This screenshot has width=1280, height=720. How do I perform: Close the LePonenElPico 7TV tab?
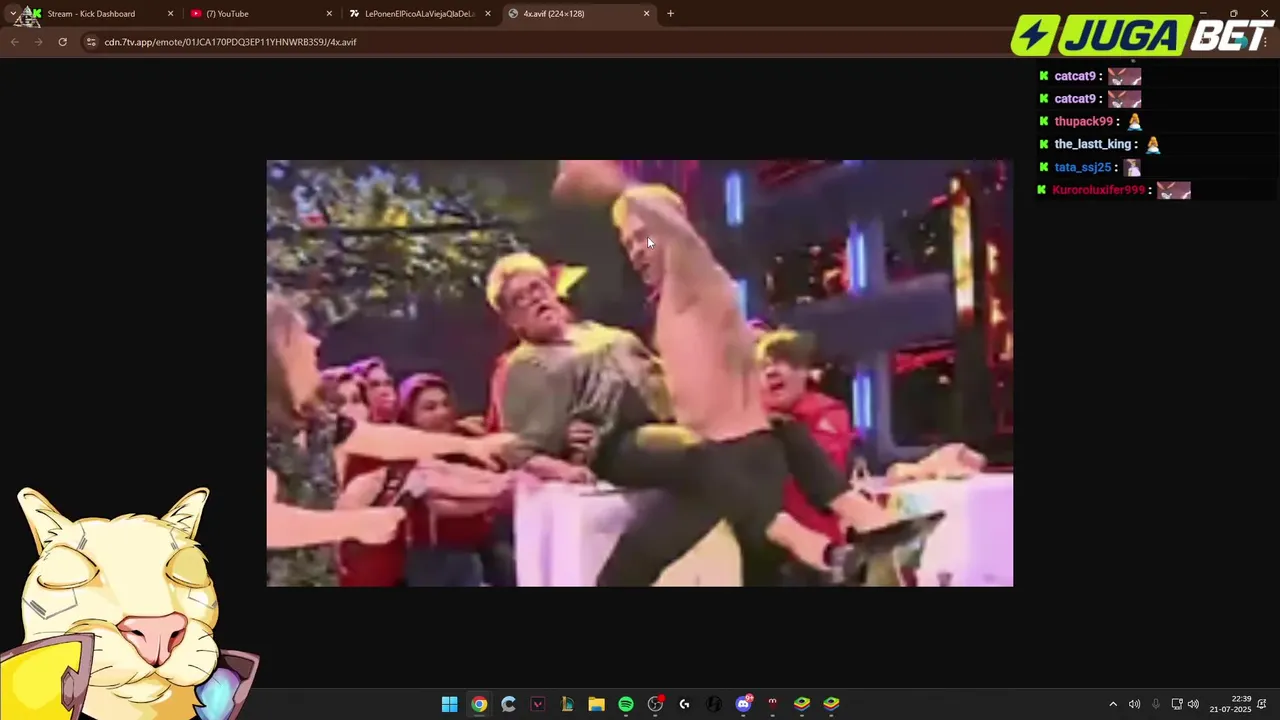[488, 14]
